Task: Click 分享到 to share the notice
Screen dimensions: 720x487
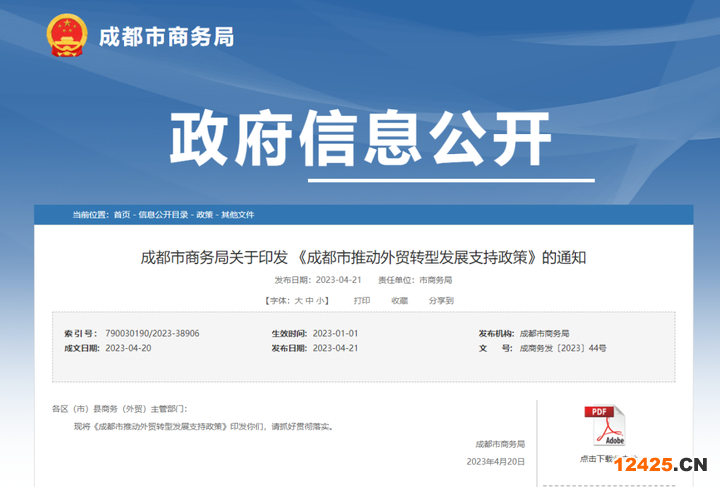Action: click(441, 300)
